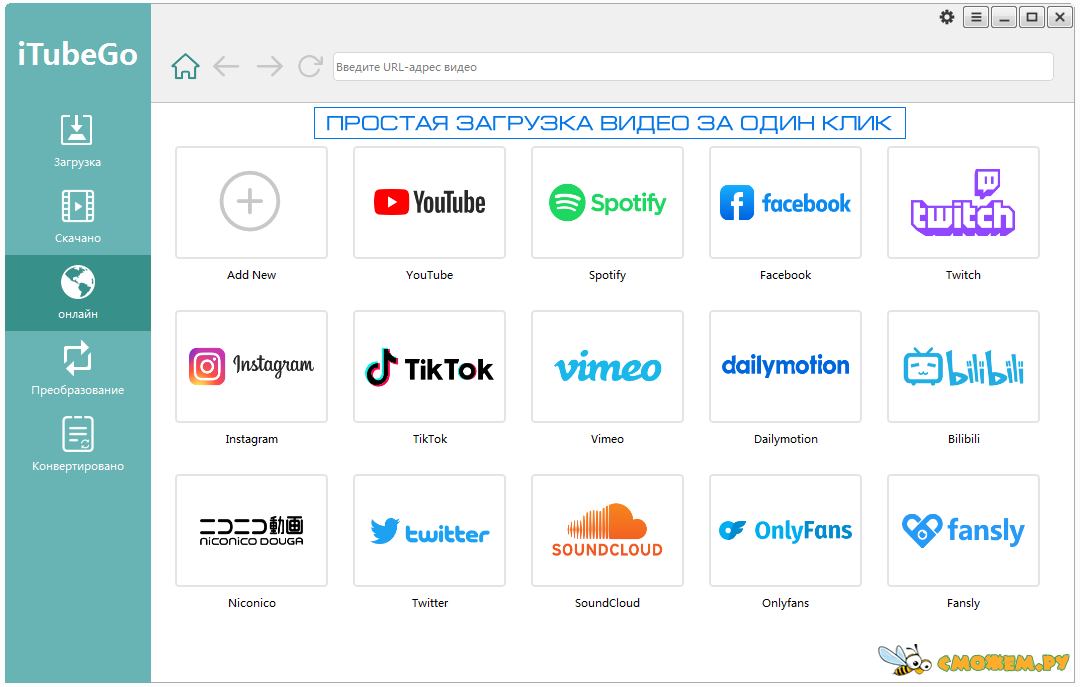1080x687 pixels.
Task: Click the 'Spotify' caption under the tile
Action: (x=607, y=275)
